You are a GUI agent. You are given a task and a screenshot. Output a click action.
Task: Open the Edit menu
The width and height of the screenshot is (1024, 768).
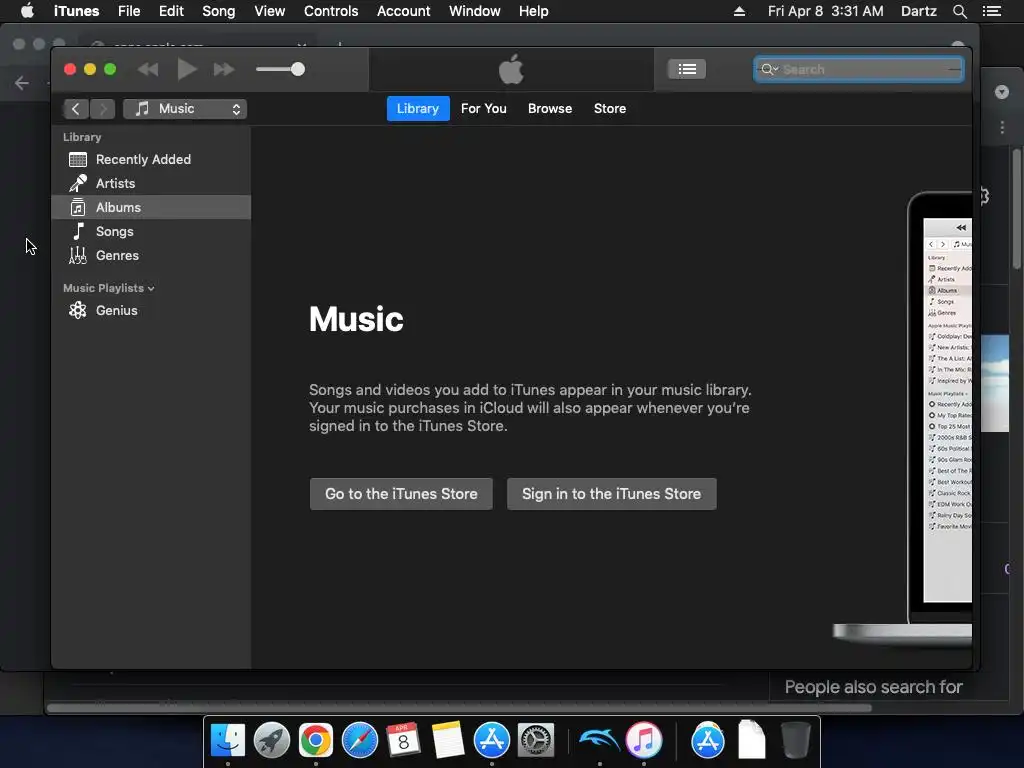pyautogui.click(x=171, y=11)
